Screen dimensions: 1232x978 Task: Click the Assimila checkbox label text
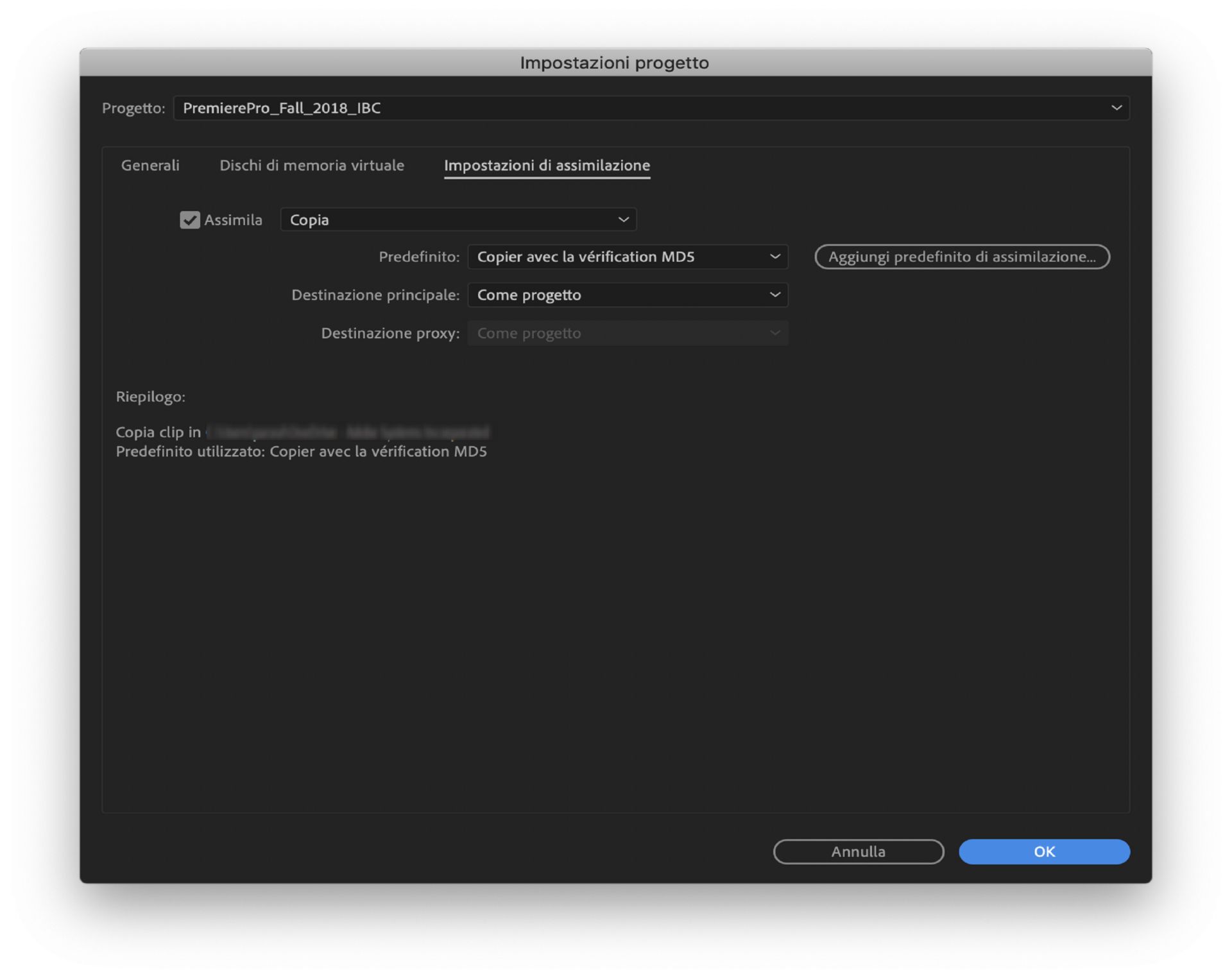233,220
